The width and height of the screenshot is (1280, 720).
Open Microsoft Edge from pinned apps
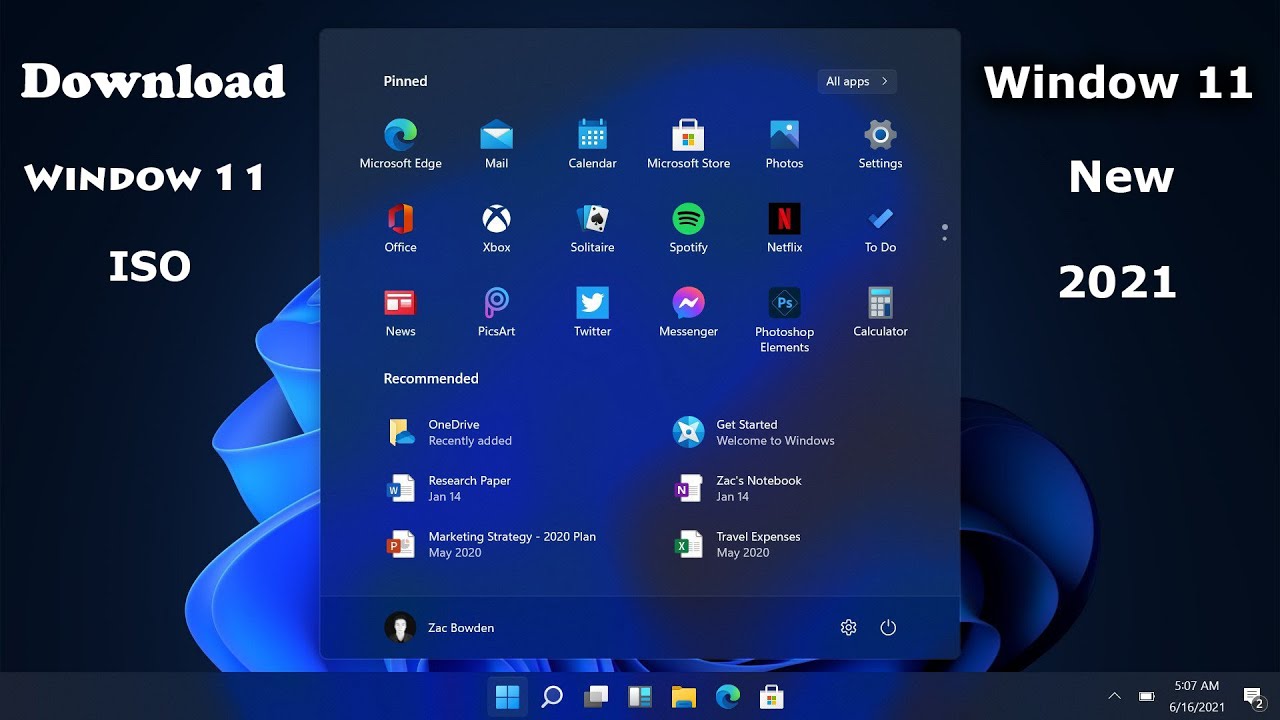400,144
